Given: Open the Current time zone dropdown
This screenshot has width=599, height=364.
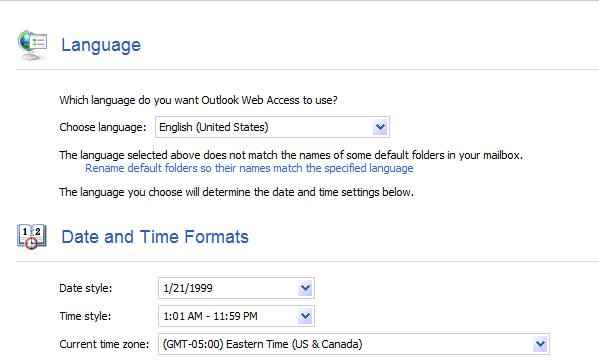Looking at the screenshot, I should tap(354, 344).
